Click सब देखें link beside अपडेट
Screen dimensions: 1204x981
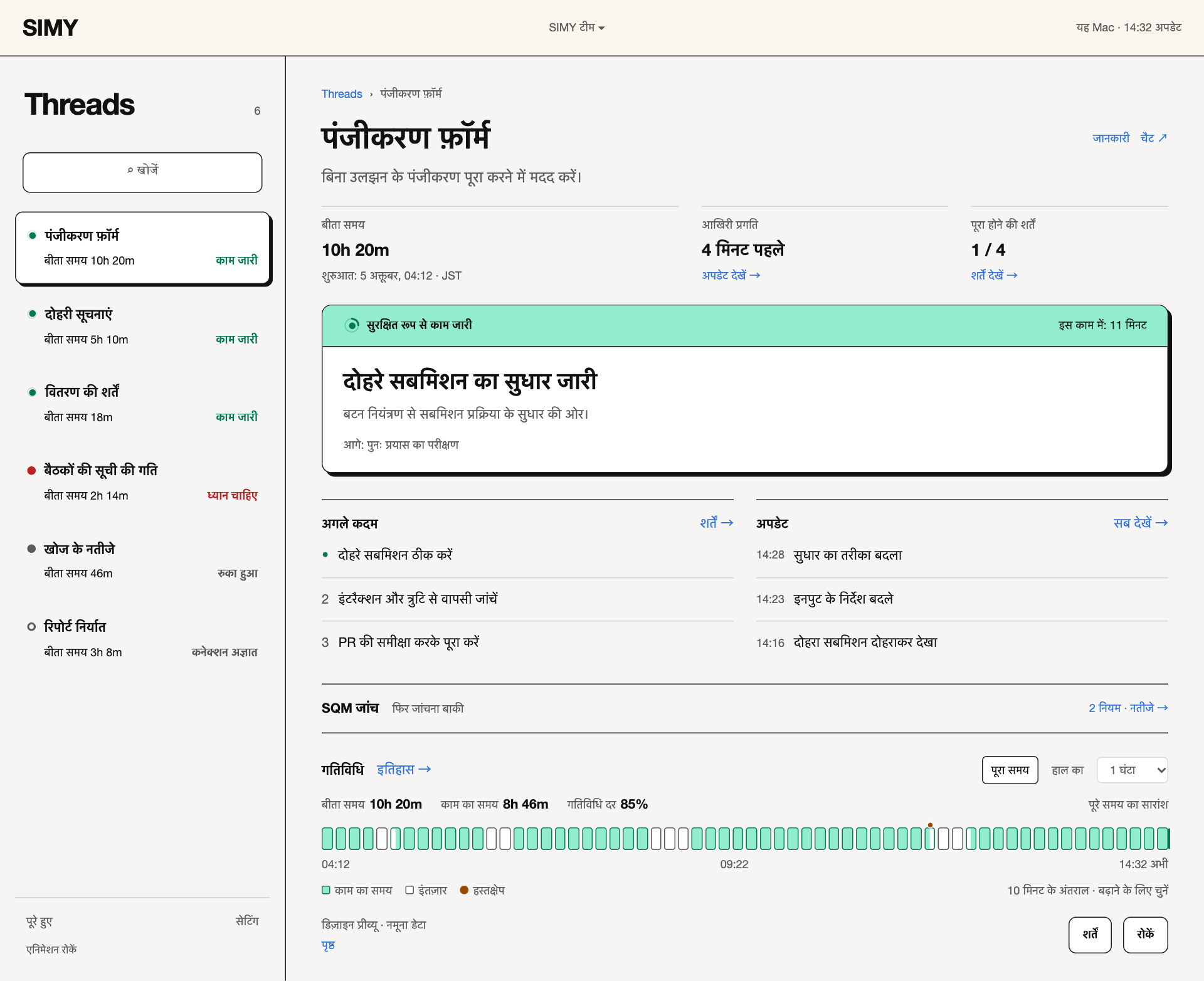(x=1140, y=523)
